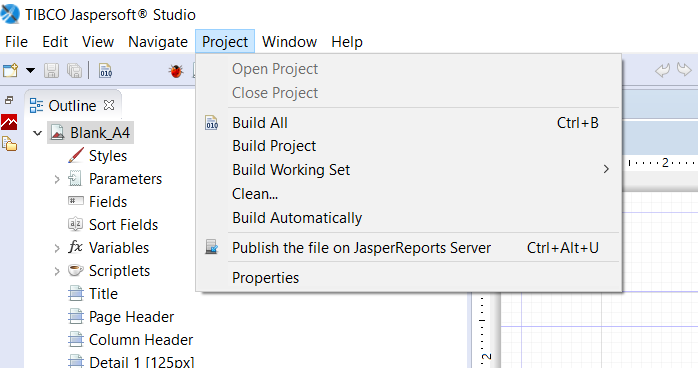Choose Build Project from the menu
The width and height of the screenshot is (698, 368).
[x=409, y=146]
